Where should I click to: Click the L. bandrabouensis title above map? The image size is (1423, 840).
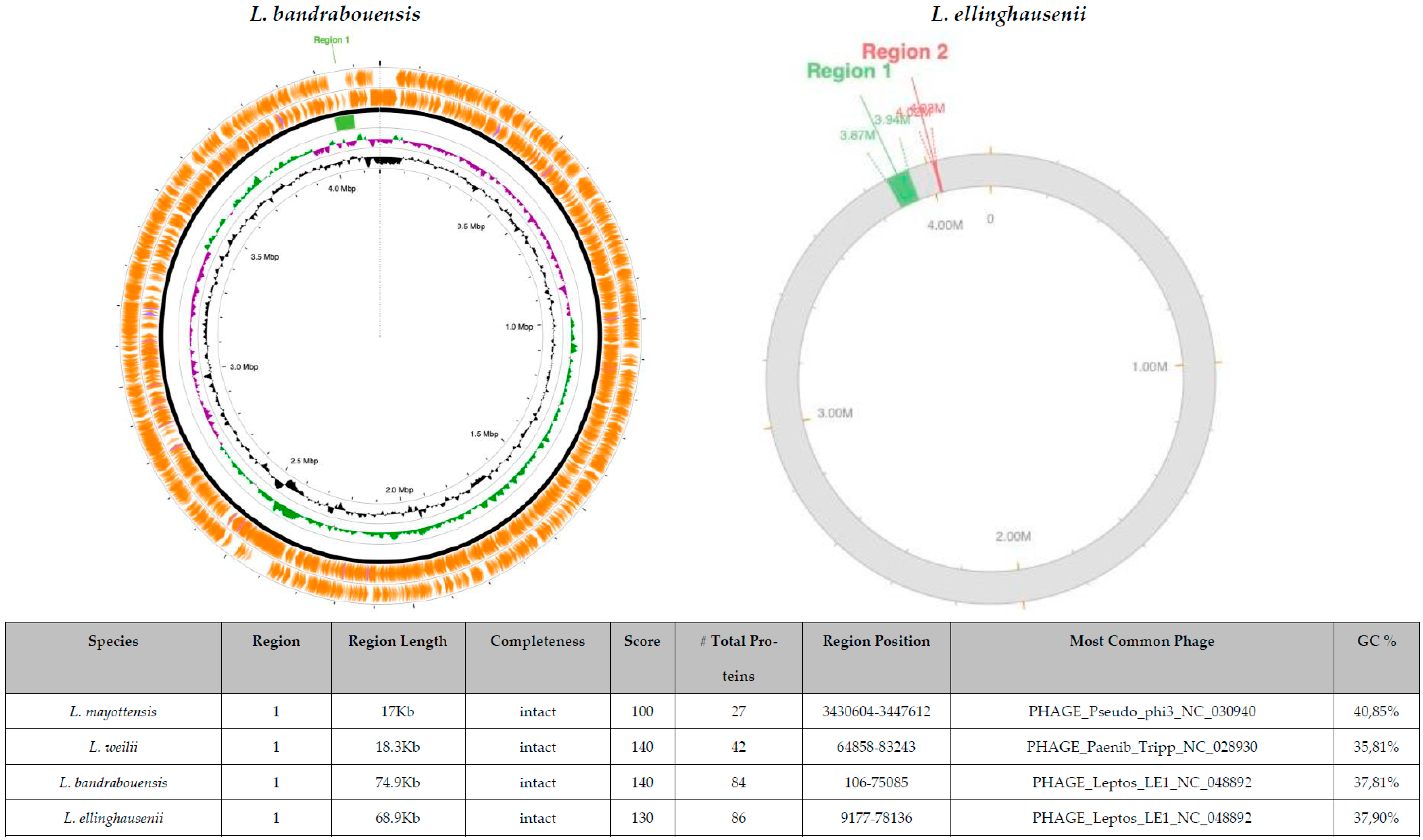[x=335, y=14]
